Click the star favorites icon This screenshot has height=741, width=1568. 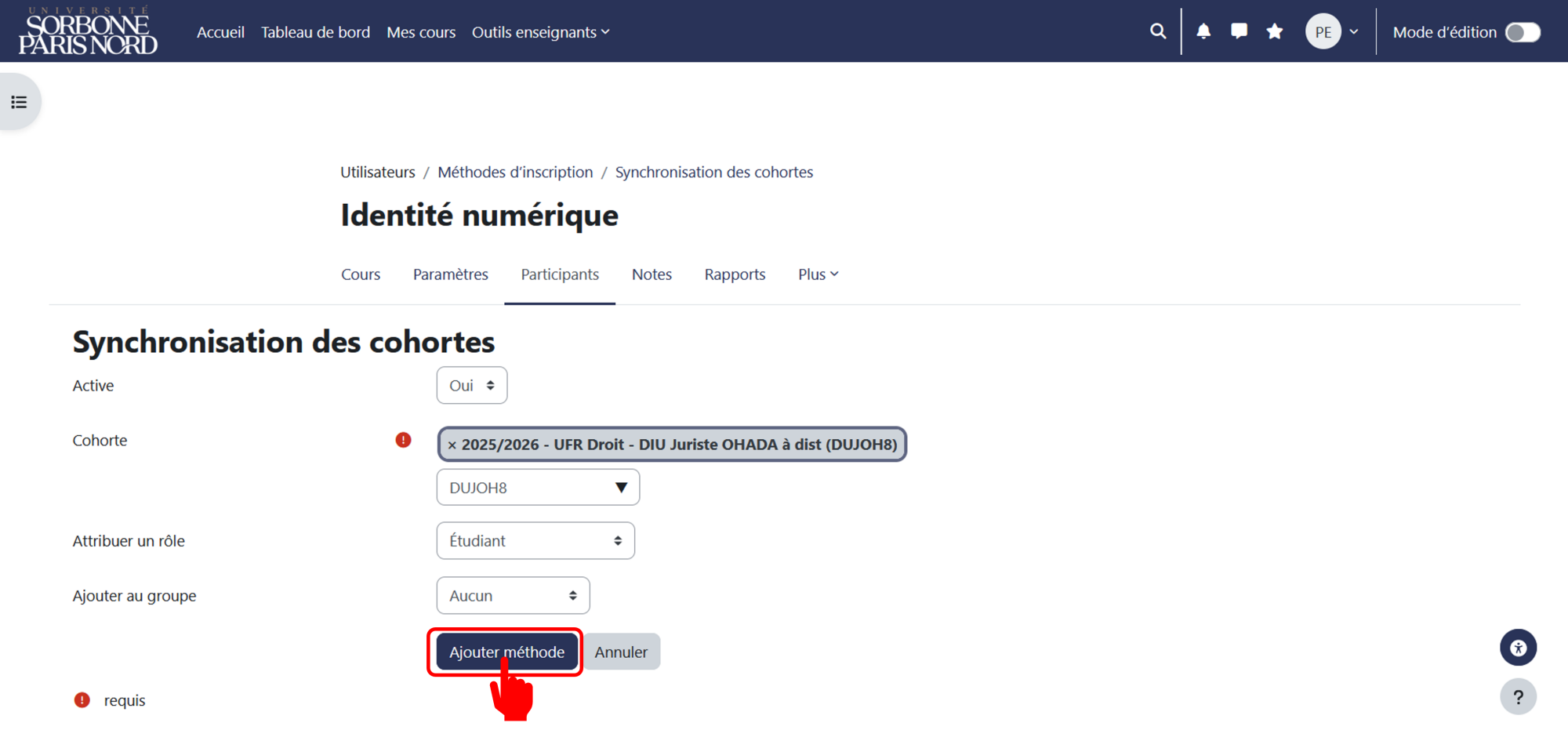[x=1275, y=31]
